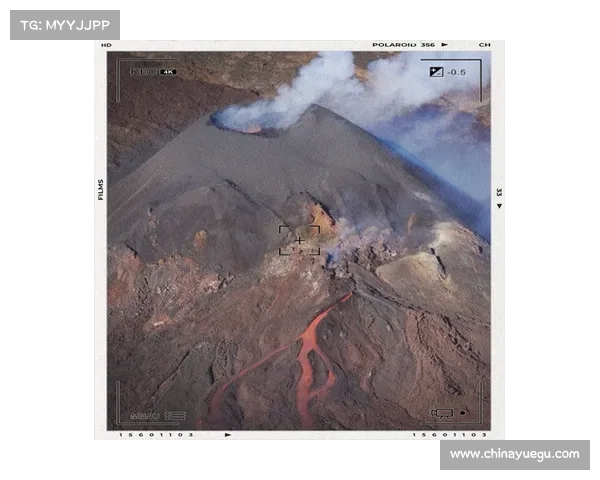Viewport: 600px width, 480px height.
Task: Toggle the record dot beside camera icon
Action: point(462,412)
